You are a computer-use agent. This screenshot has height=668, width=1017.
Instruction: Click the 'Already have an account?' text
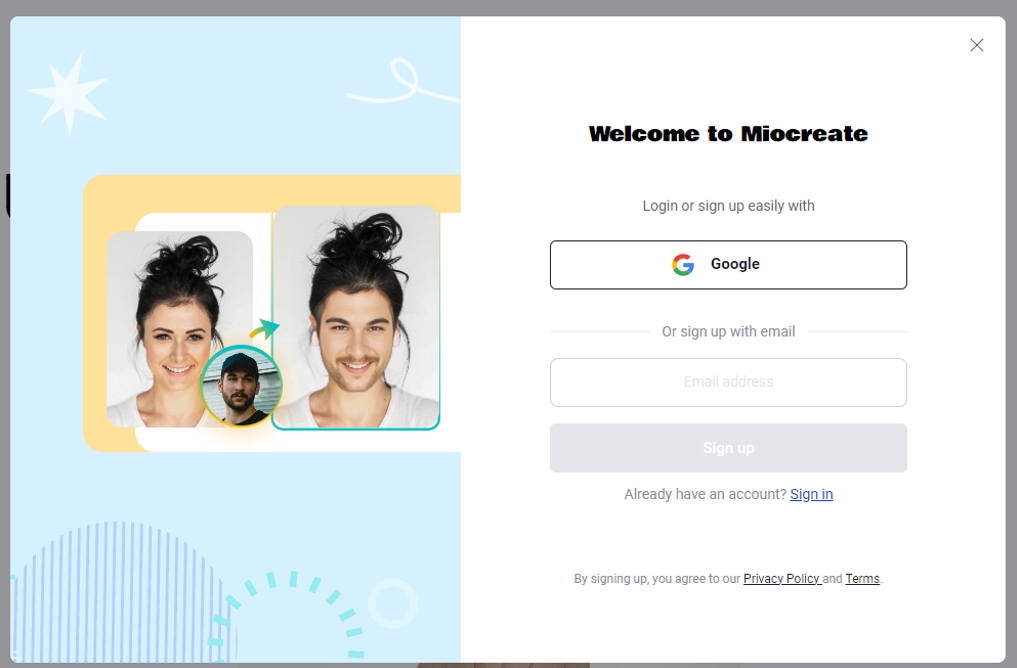(705, 494)
